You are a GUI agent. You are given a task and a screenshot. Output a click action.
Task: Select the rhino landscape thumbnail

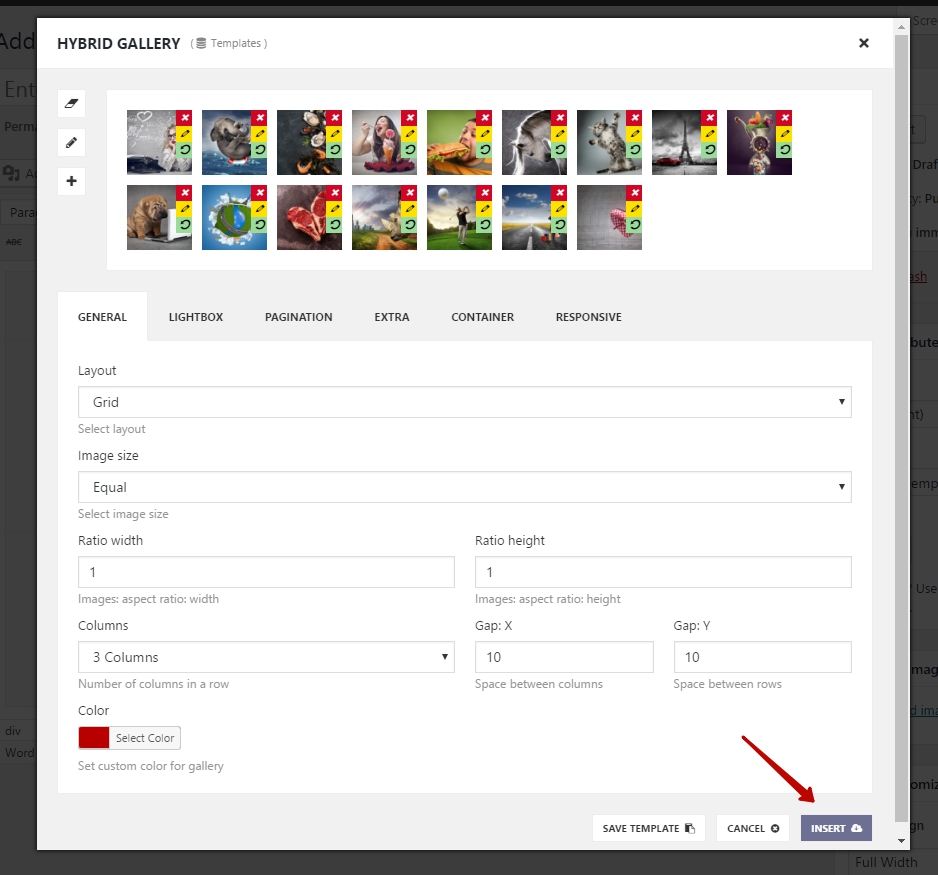point(384,217)
